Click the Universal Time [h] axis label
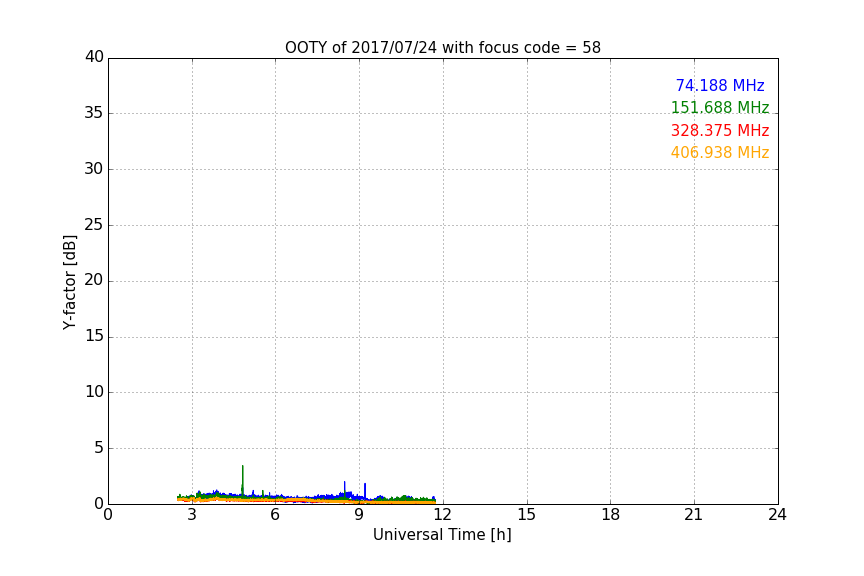The width and height of the screenshot is (864, 576). 442,535
